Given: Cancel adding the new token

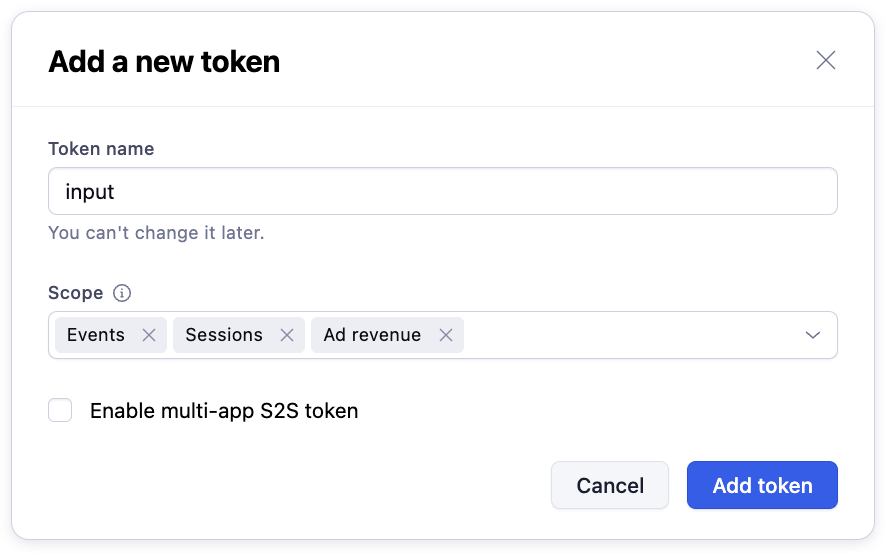Looking at the screenshot, I should 610,485.
